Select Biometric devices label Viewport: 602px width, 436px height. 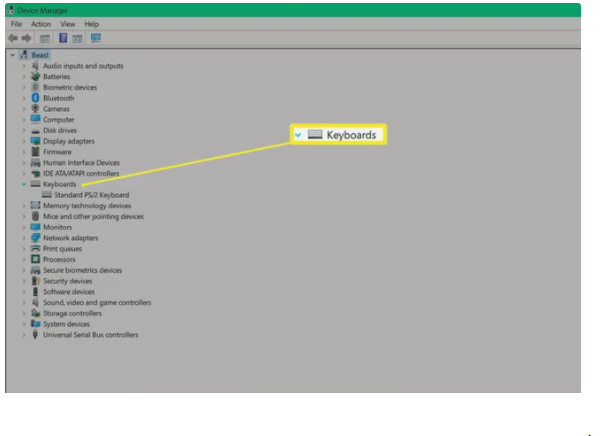point(70,88)
